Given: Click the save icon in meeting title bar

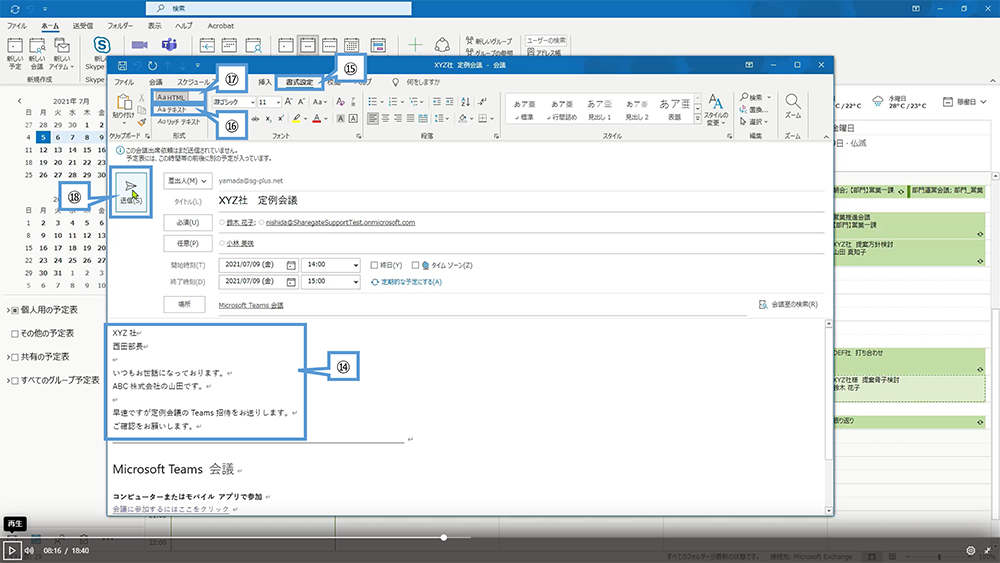Looking at the screenshot, I should [122, 65].
